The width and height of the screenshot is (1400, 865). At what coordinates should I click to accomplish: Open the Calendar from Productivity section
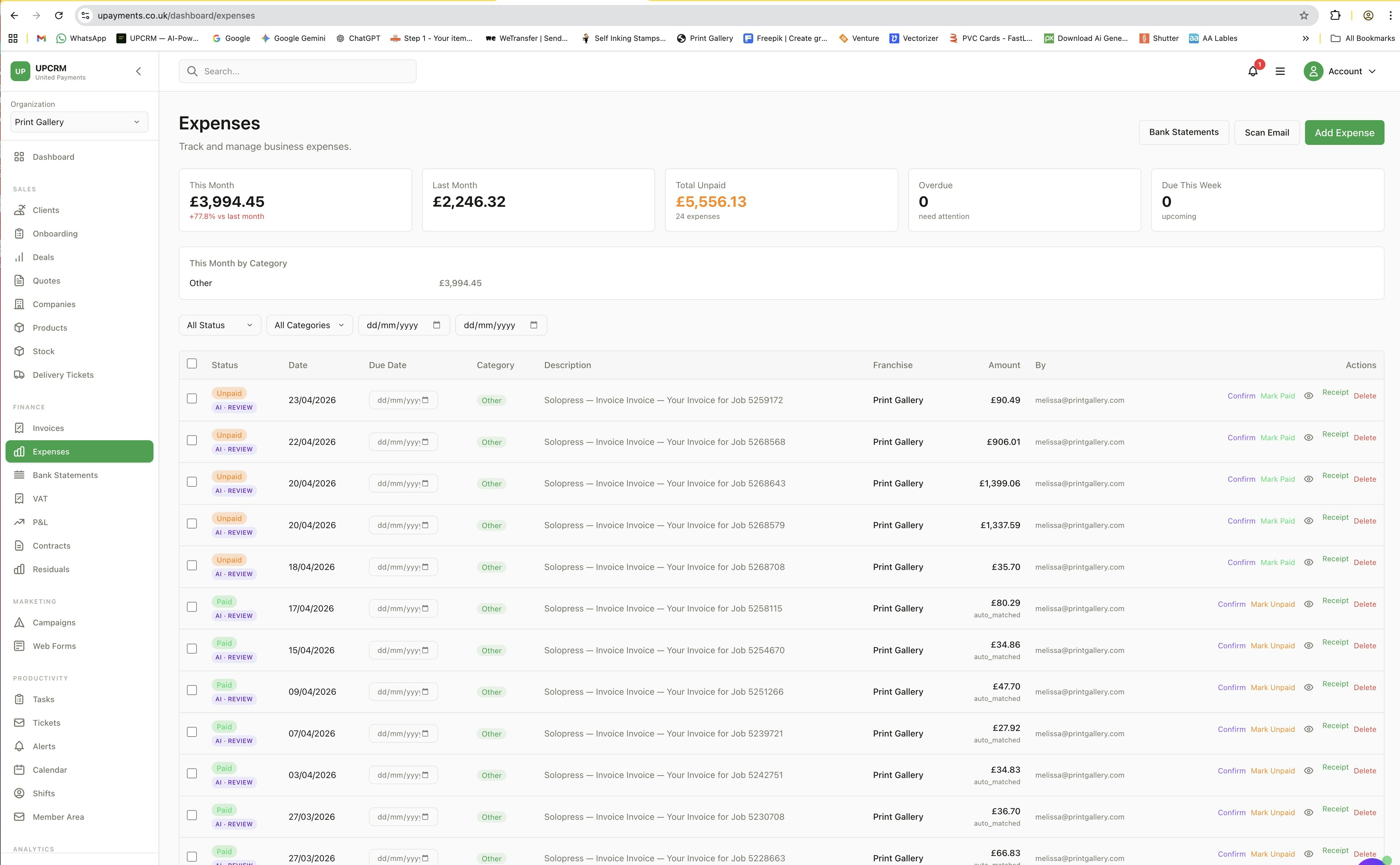(x=50, y=769)
